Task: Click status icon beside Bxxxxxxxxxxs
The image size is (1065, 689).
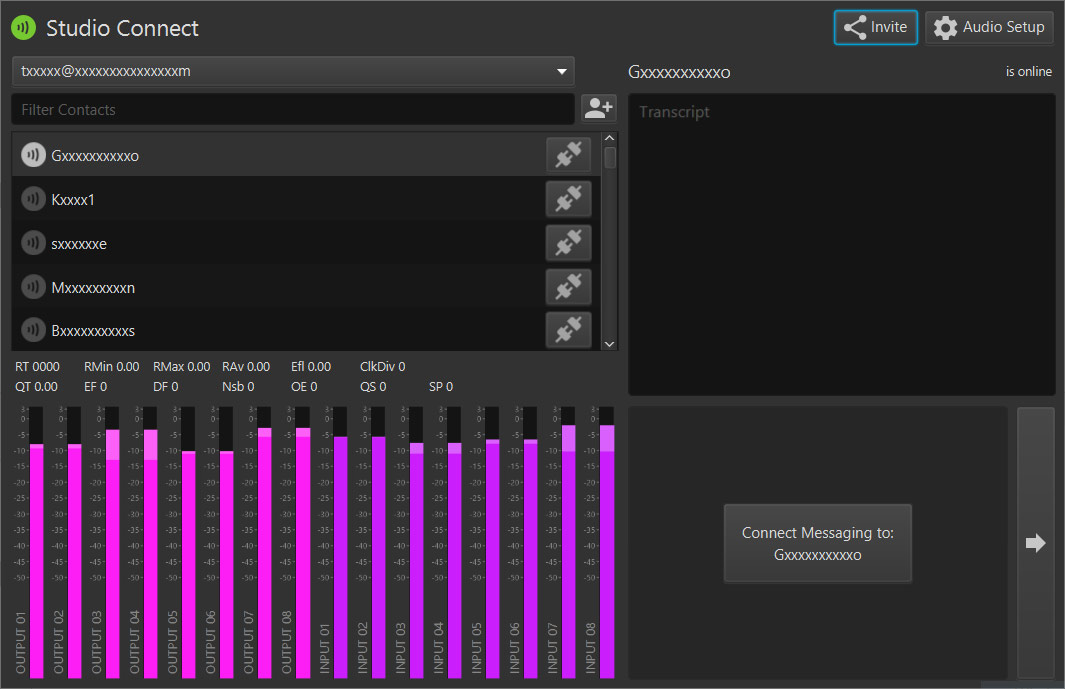Action: (33, 330)
